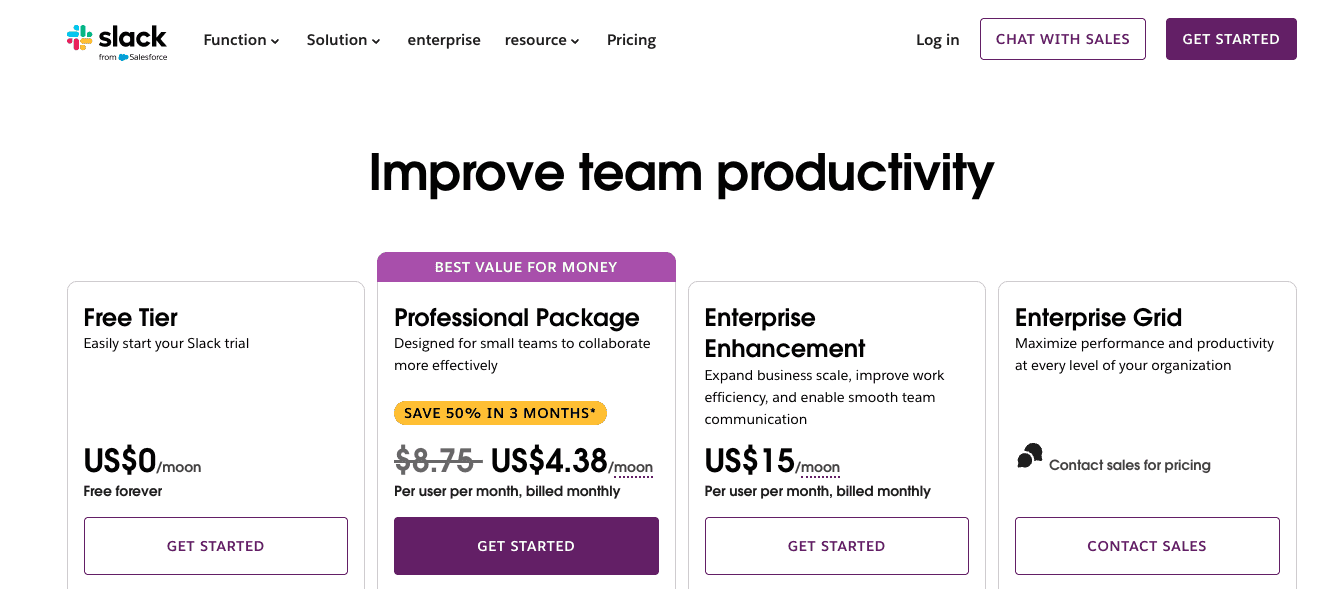The height and width of the screenshot is (589, 1327).
Task: Click GET STARTED in the top header
Action: tap(1231, 39)
